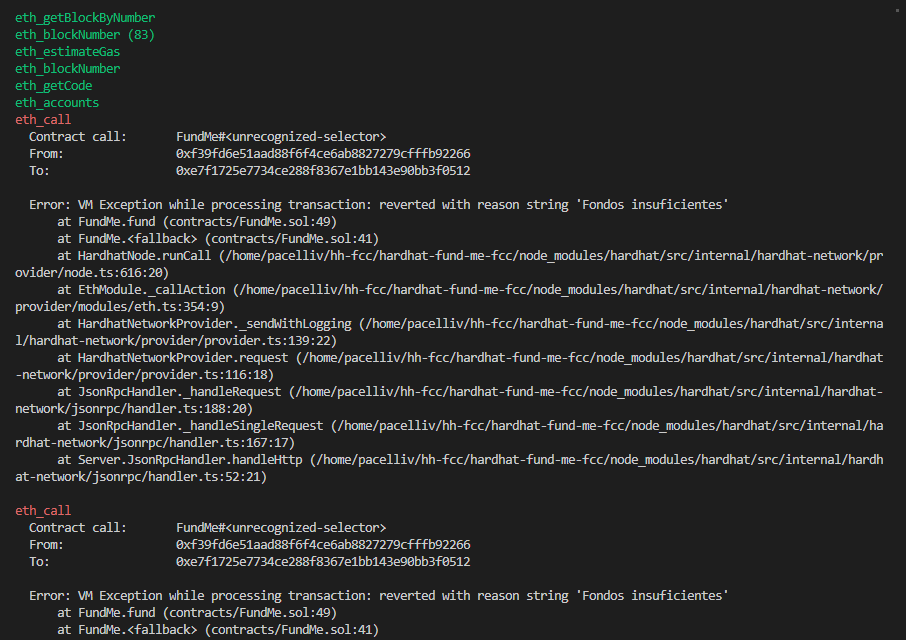Select 'provider/modules/eth.ts:354:9)' text
This screenshot has width=906, height=640.
click(x=120, y=307)
